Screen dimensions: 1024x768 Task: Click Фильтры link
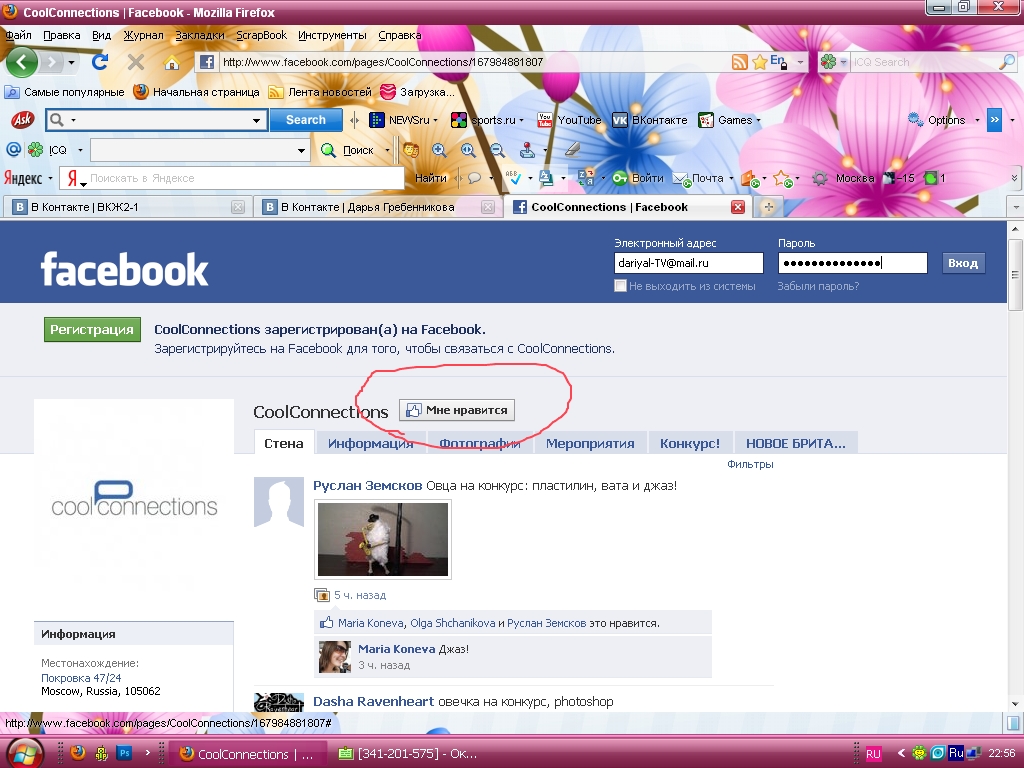750,464
